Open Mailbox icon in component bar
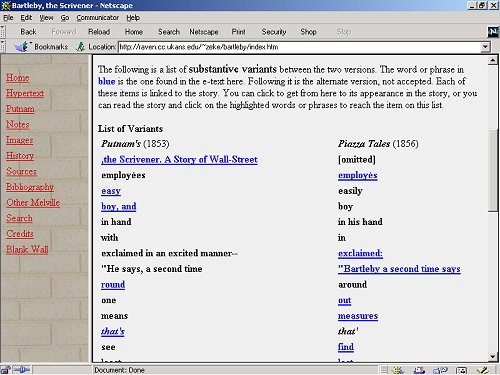Screen dimensions: 500x375 tap(419, 370)
